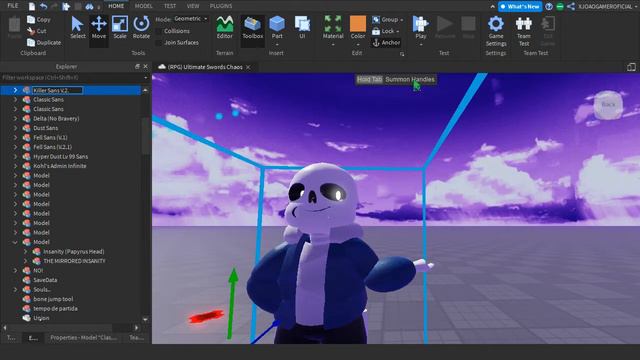The width and height of the screenshot is (640, 360).
Task: Open the Material picker
Action: [333, 28]
